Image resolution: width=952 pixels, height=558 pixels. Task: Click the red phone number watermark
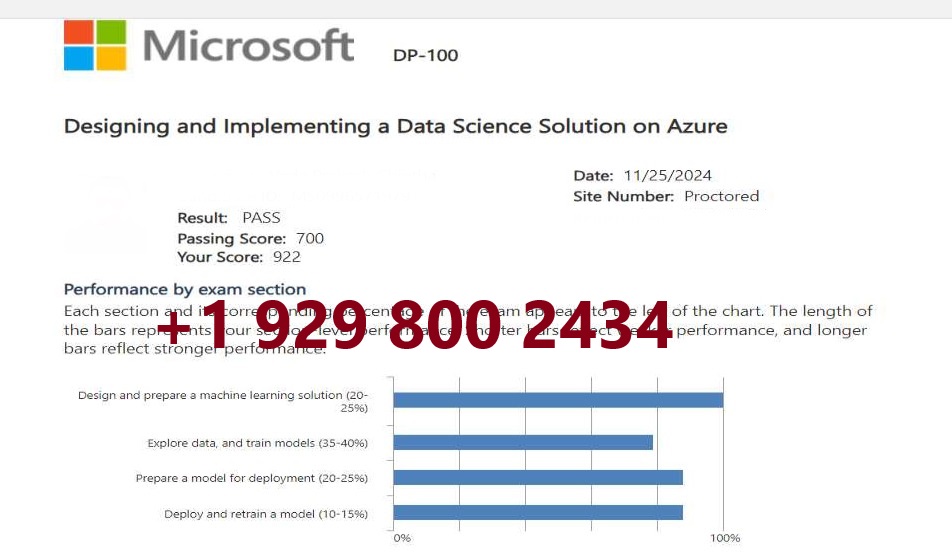(x=414, y=326)
